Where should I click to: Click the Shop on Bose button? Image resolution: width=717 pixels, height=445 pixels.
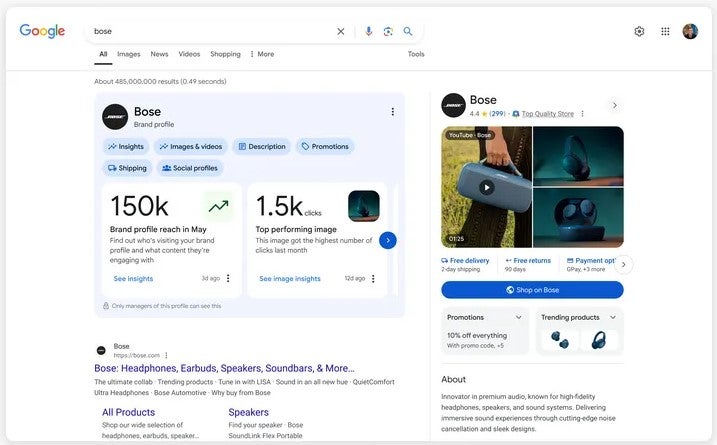(x=532, y=290)
